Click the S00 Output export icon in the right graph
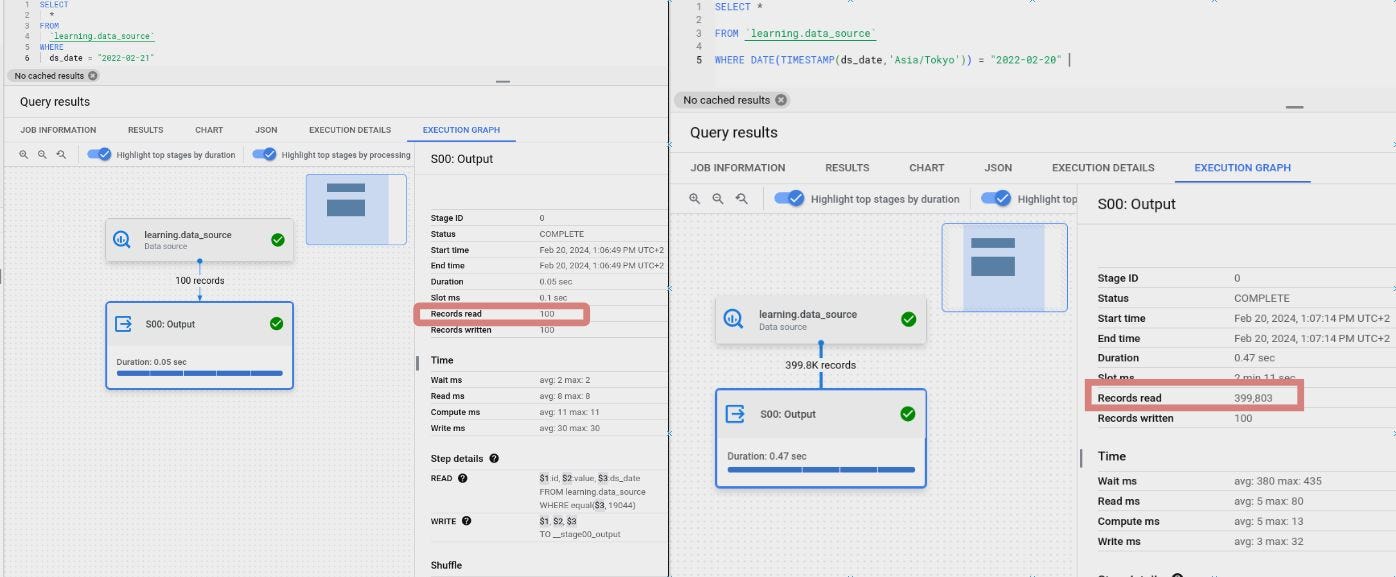The height and width of the screenshot is (577, 1396). click(x=735, y=414)
